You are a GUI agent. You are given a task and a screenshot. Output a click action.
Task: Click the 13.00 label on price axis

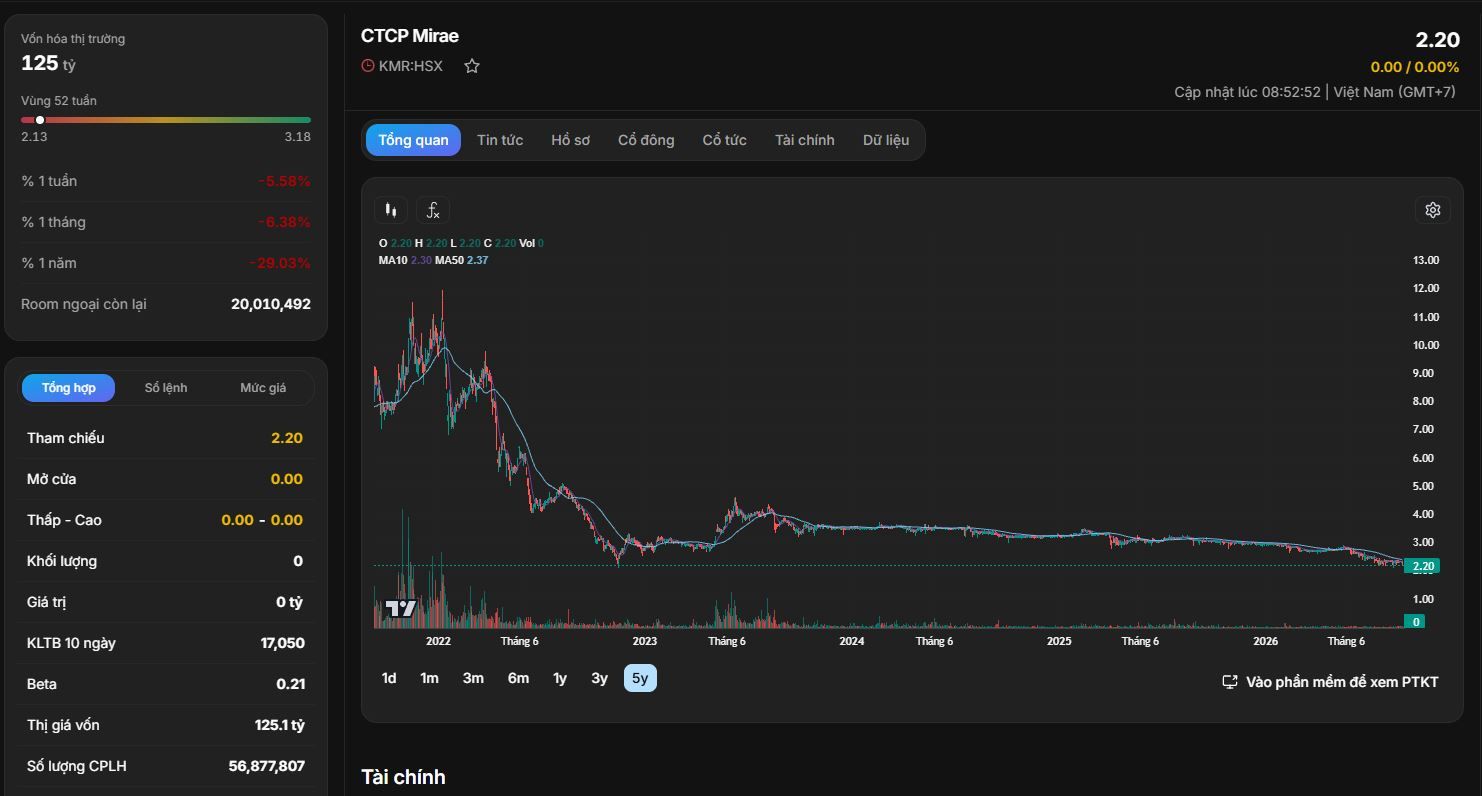(1426, 260)
